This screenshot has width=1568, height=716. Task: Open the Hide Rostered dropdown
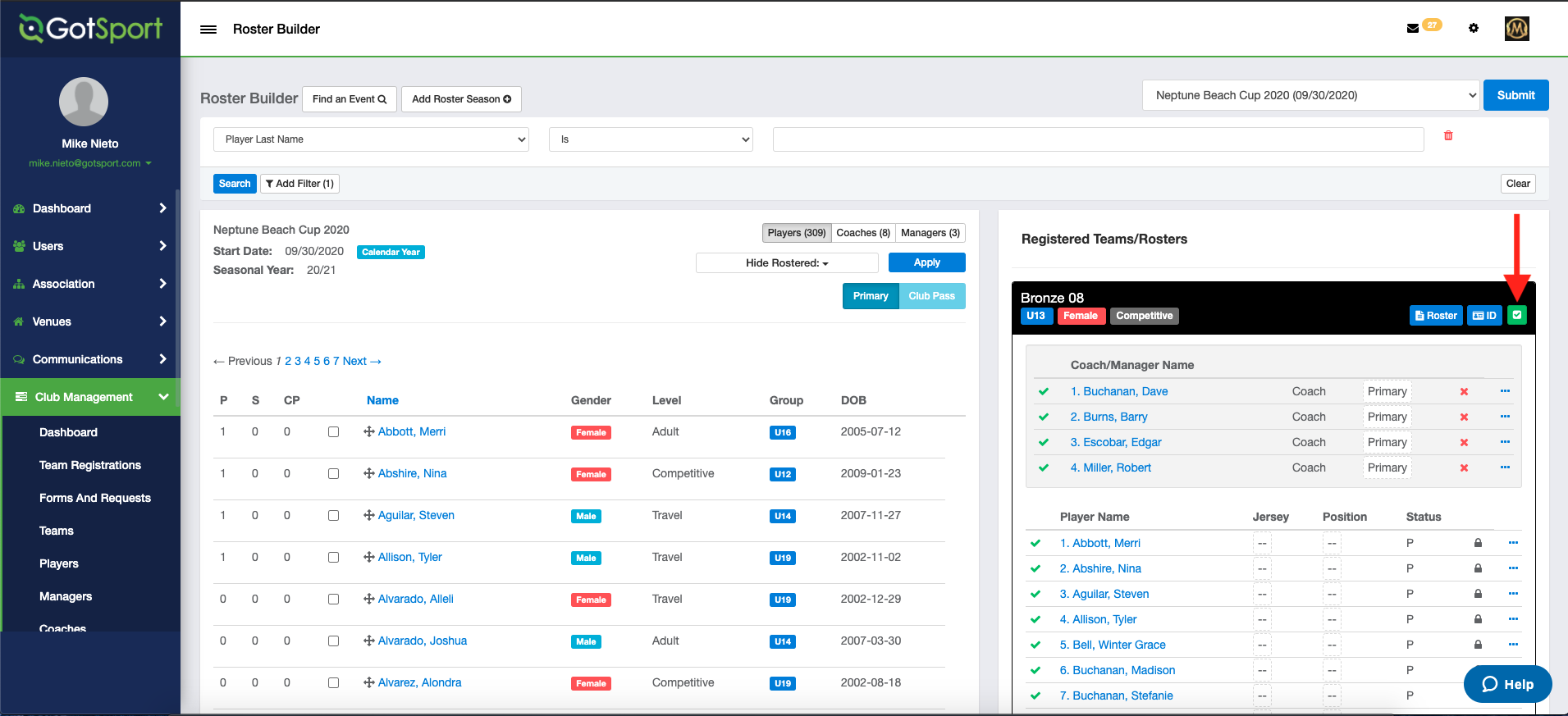pyautogui.click(x=787, y=262)
